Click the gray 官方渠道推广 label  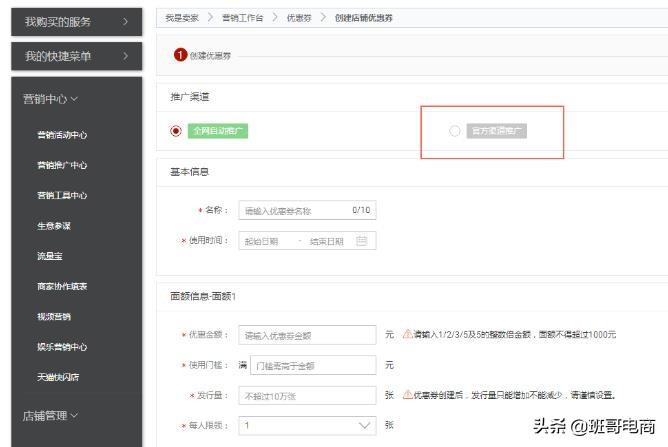click(497, 131)
